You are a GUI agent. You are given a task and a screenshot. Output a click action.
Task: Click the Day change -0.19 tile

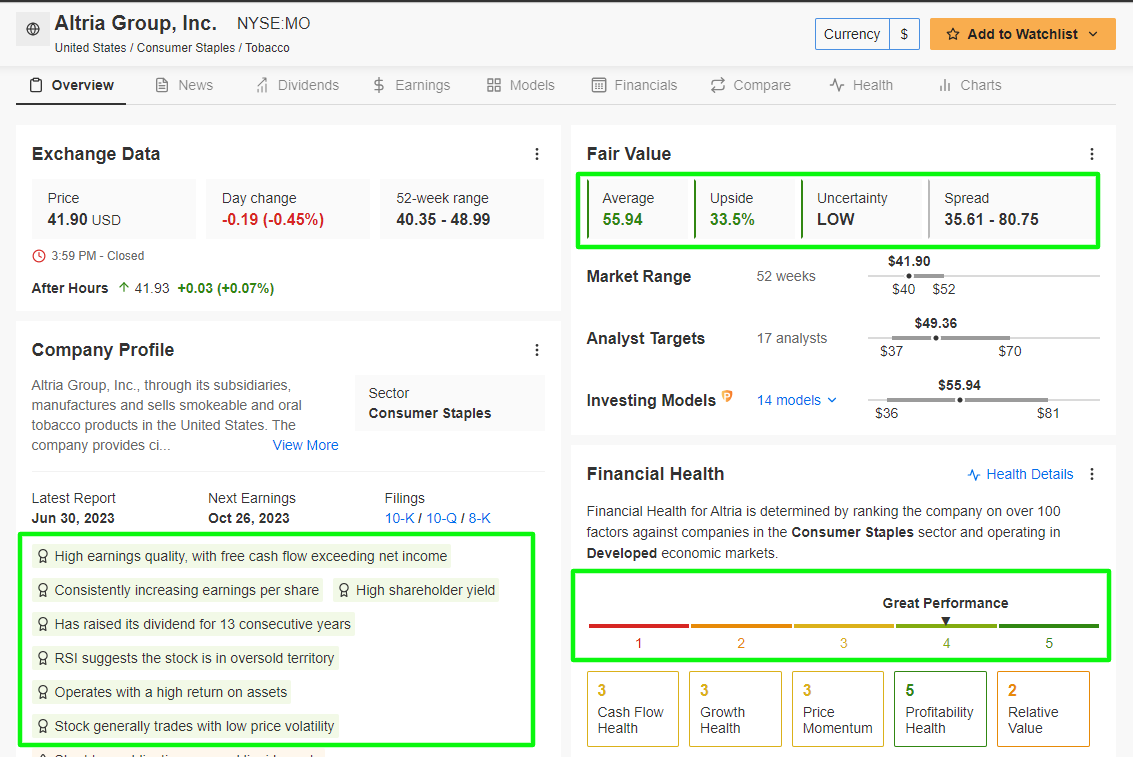point(288,209)
